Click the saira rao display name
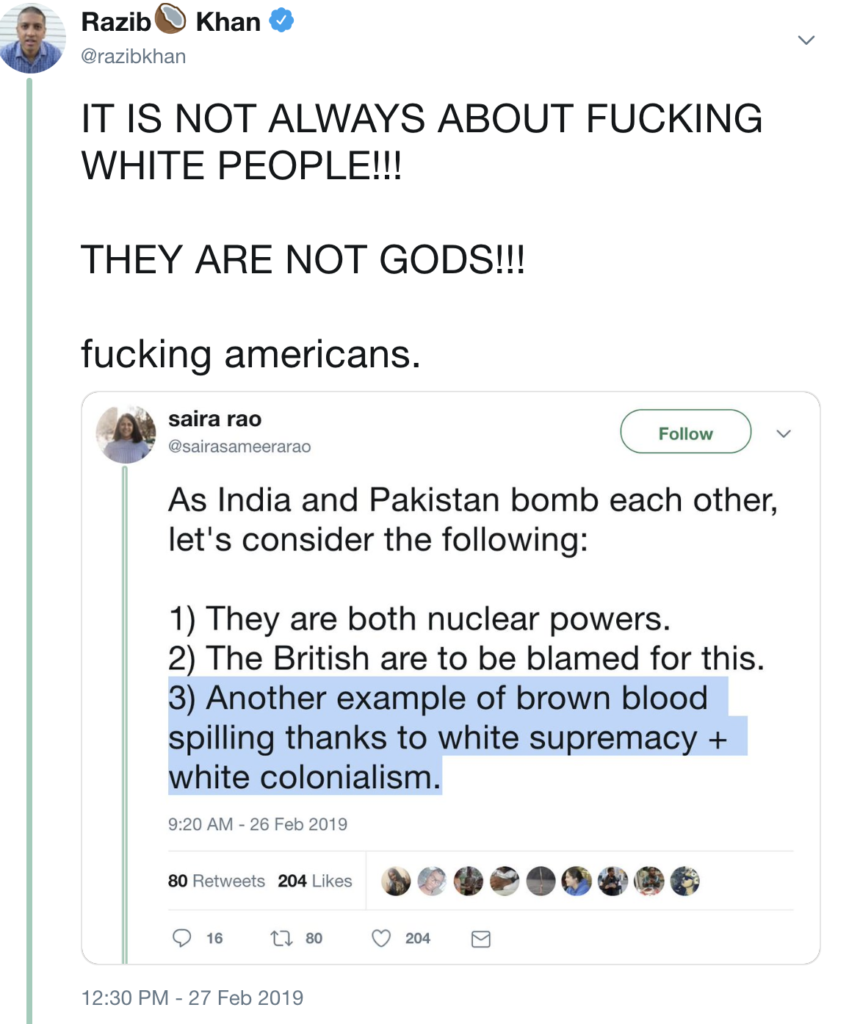Screen dimensions: 849x1024 (x=214, y=420)
